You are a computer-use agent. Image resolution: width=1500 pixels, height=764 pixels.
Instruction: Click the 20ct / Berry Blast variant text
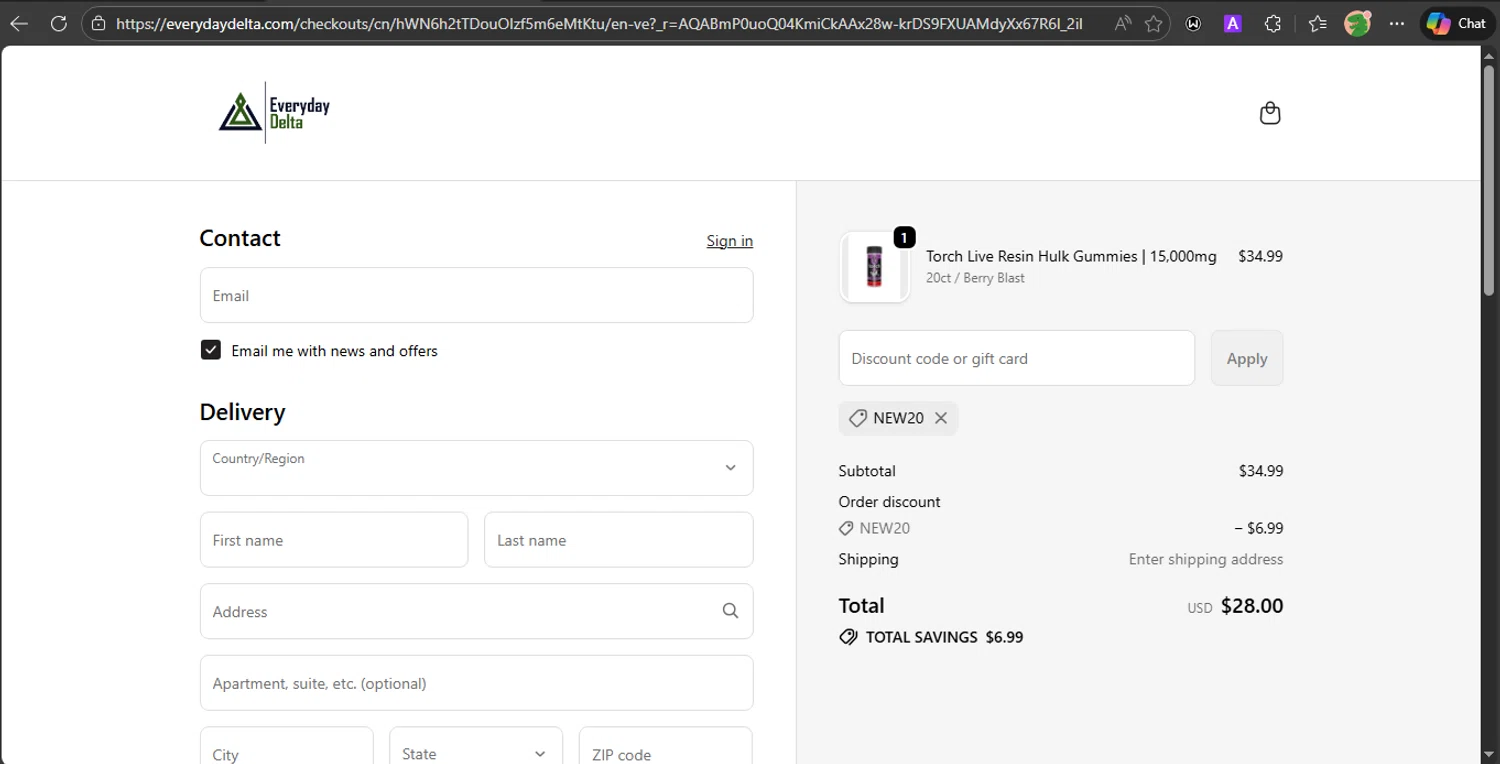tap(975, 278)
